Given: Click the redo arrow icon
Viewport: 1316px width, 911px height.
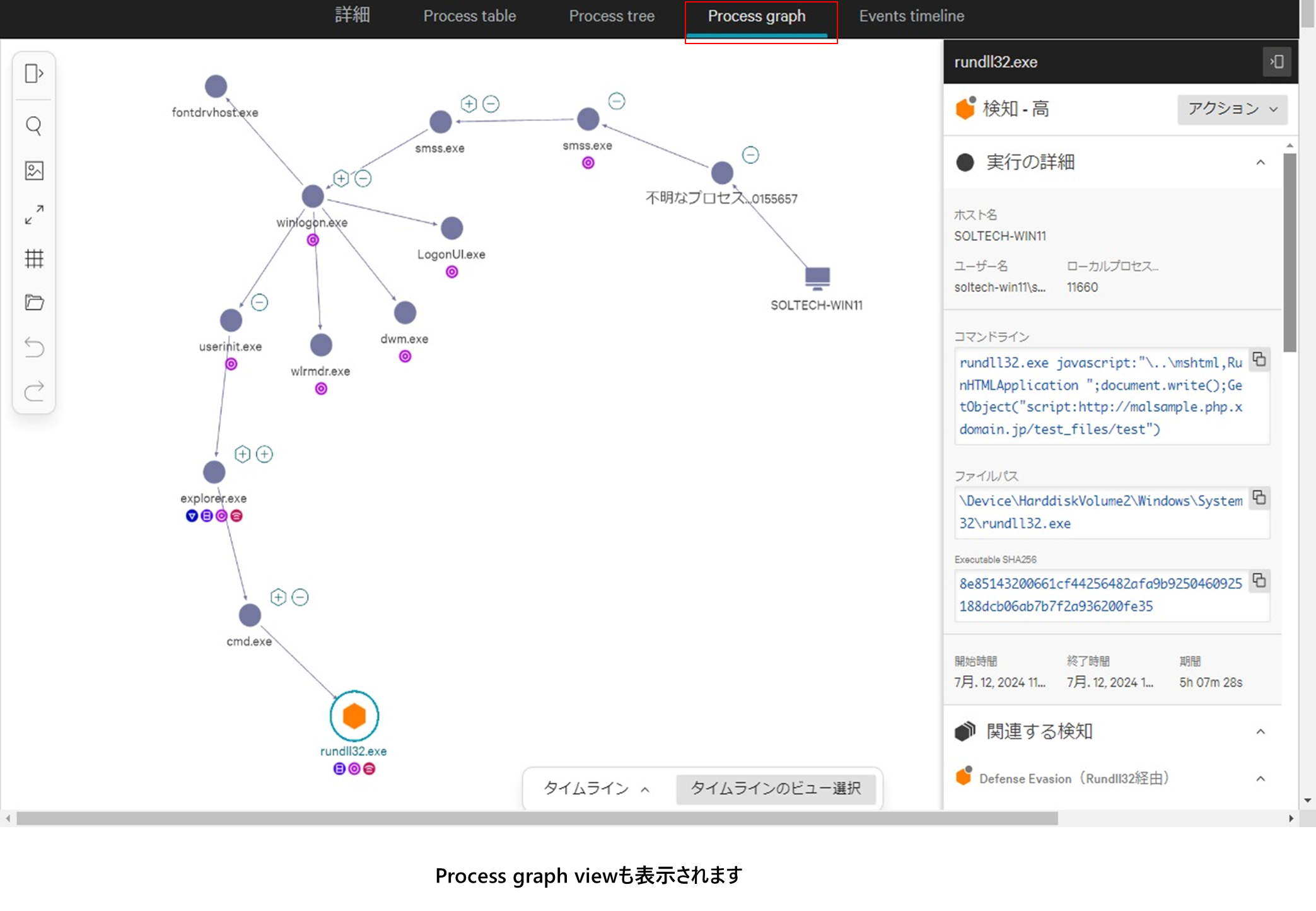Looking at the screenshot, I should coord(34,391).
